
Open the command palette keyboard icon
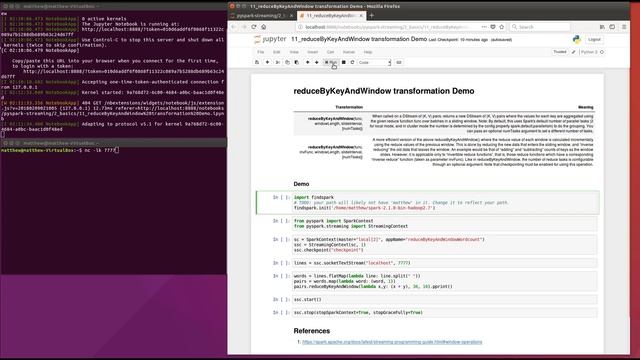pyautogui.click(x=399, y=62)
